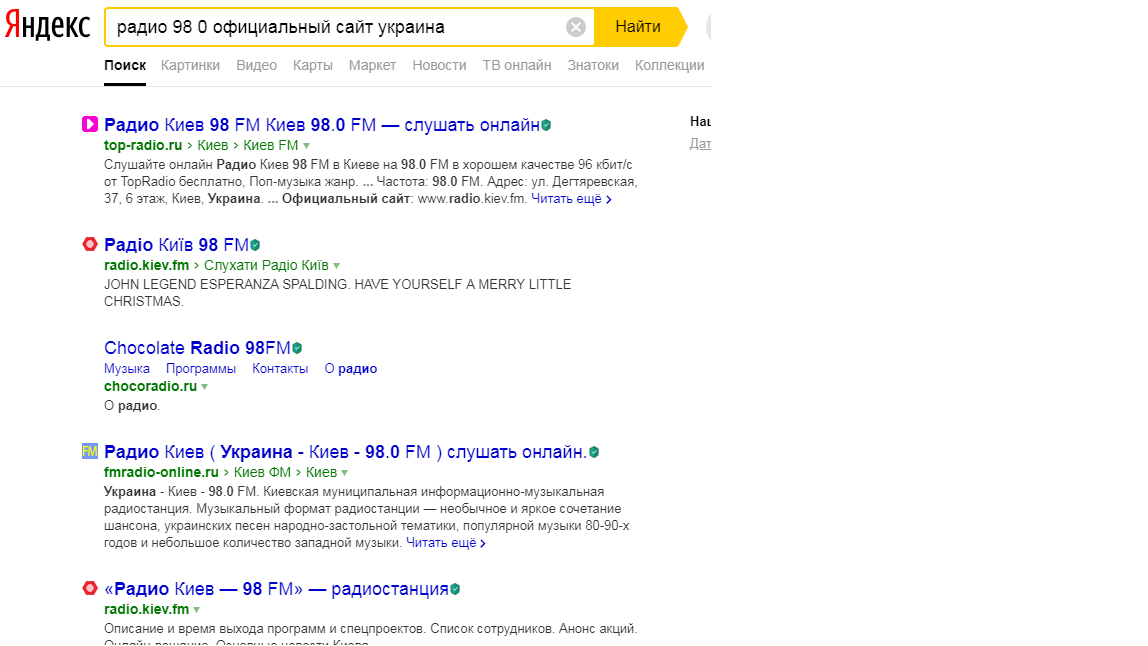Expand the dropdown arrow after Слухати Радіо Київ
The image size is (1148, 646).
point(337,266)
